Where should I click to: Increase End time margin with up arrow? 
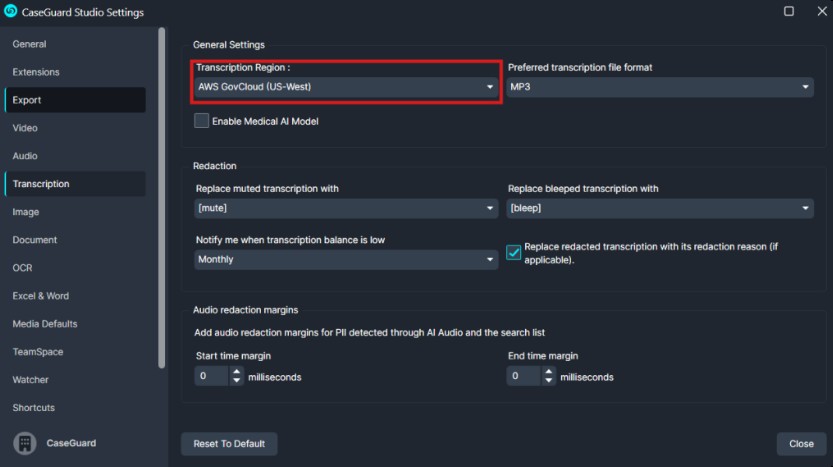[x=548, y=371]
